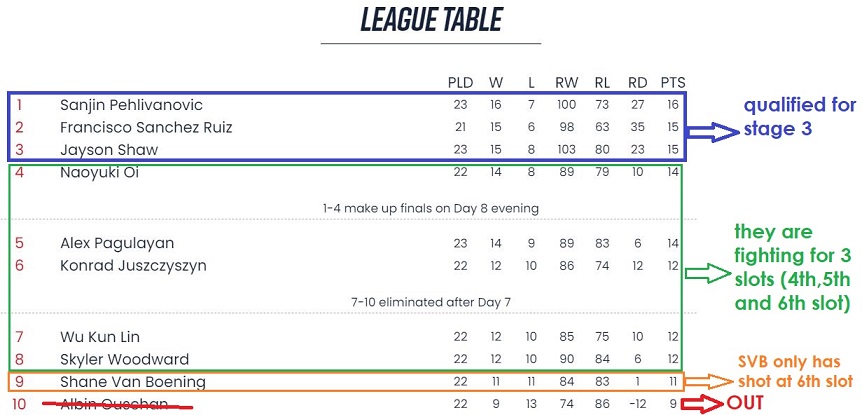Select player name Francisco Sanchez Ruiz
Viewport: 862px width, 415px height.
tap(146, 128)
